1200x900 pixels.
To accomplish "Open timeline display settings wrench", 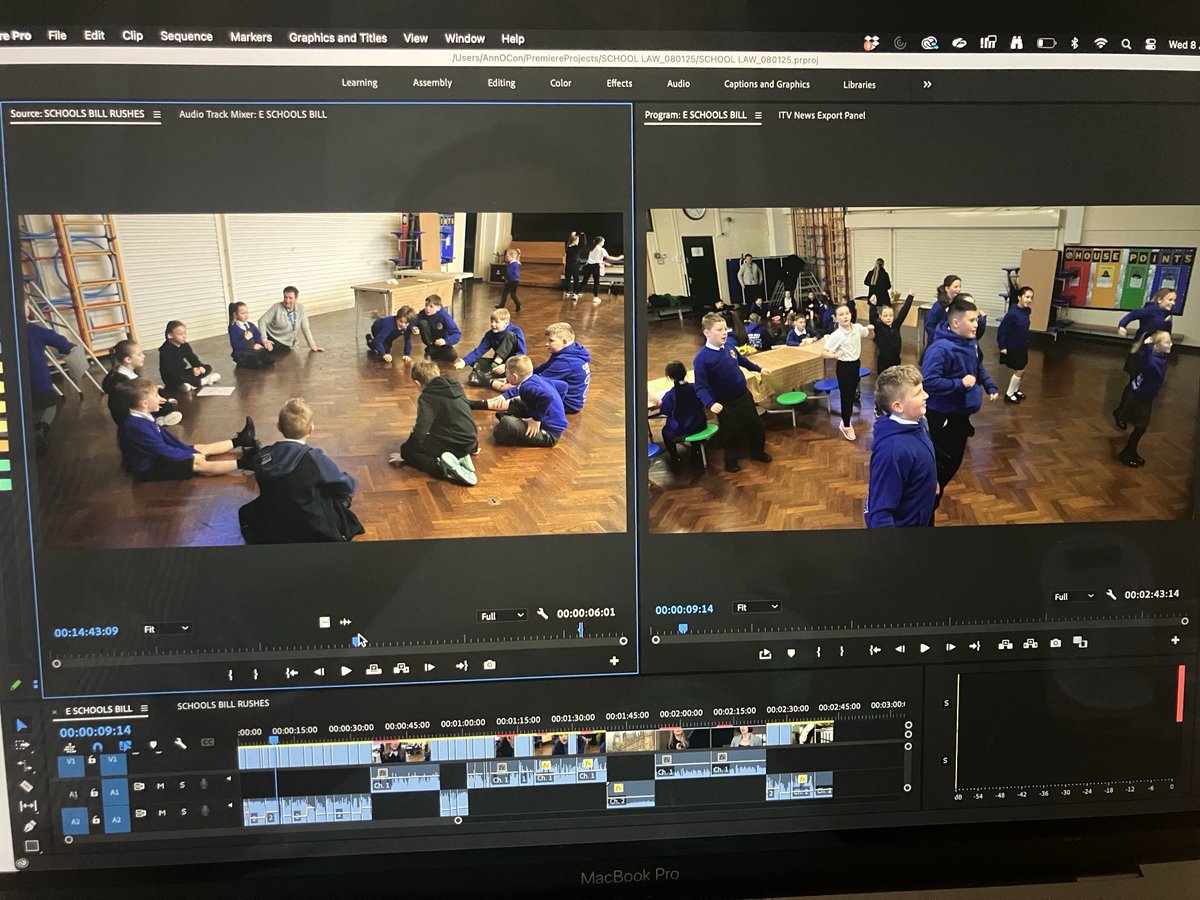I will [x=180, y=743].
